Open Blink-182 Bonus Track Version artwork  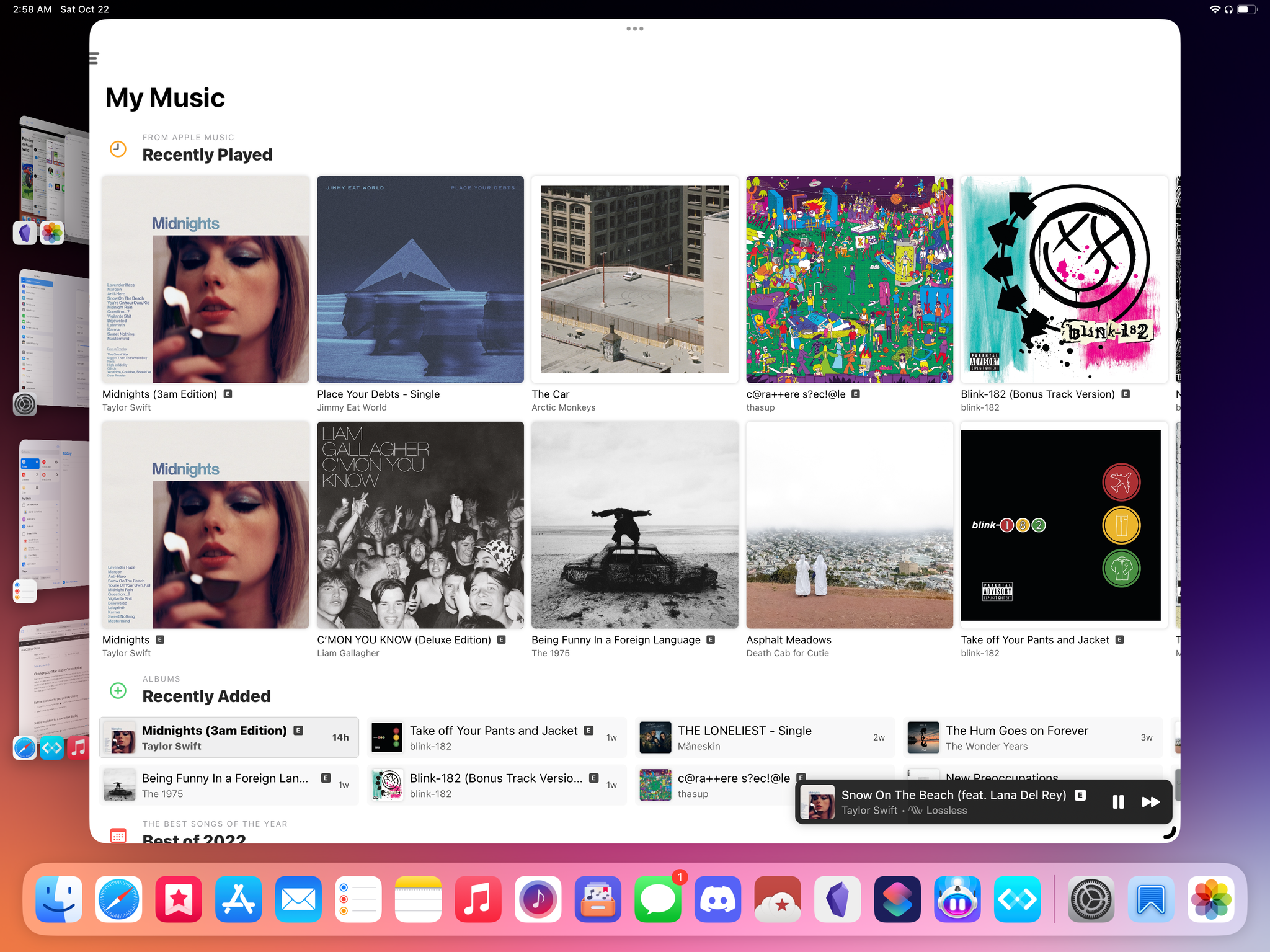pos(1064,279)
